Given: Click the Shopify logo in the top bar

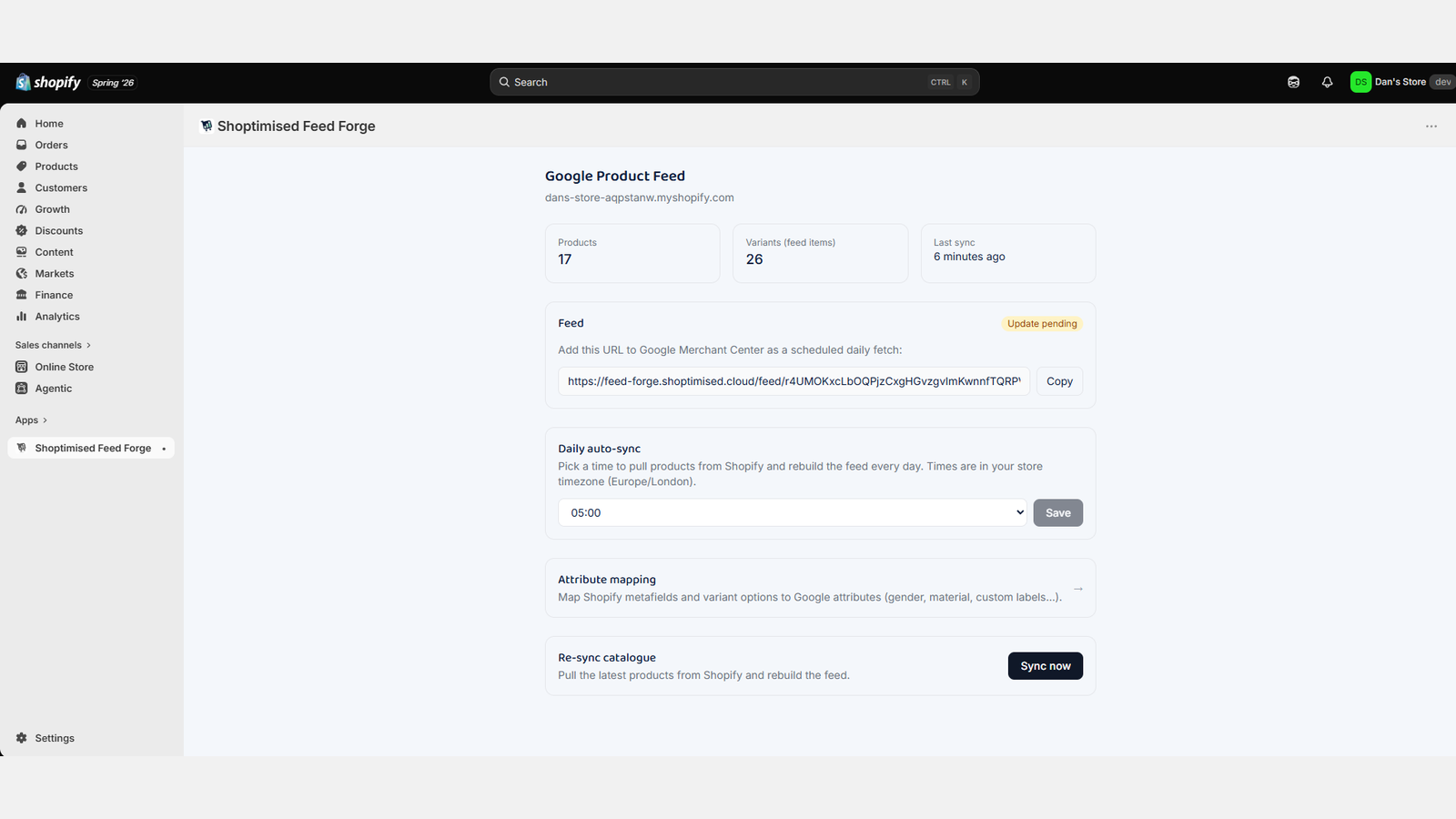Looking at the screenshot, I should (48, 82).
